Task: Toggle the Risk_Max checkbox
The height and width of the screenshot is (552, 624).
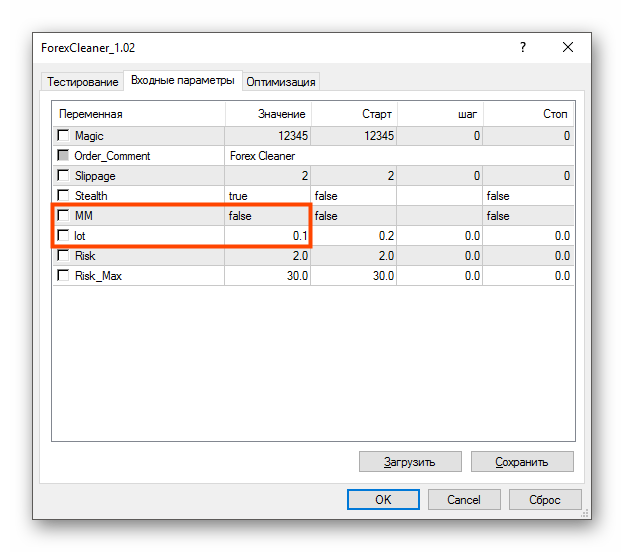Action: (x=63, y=275)
